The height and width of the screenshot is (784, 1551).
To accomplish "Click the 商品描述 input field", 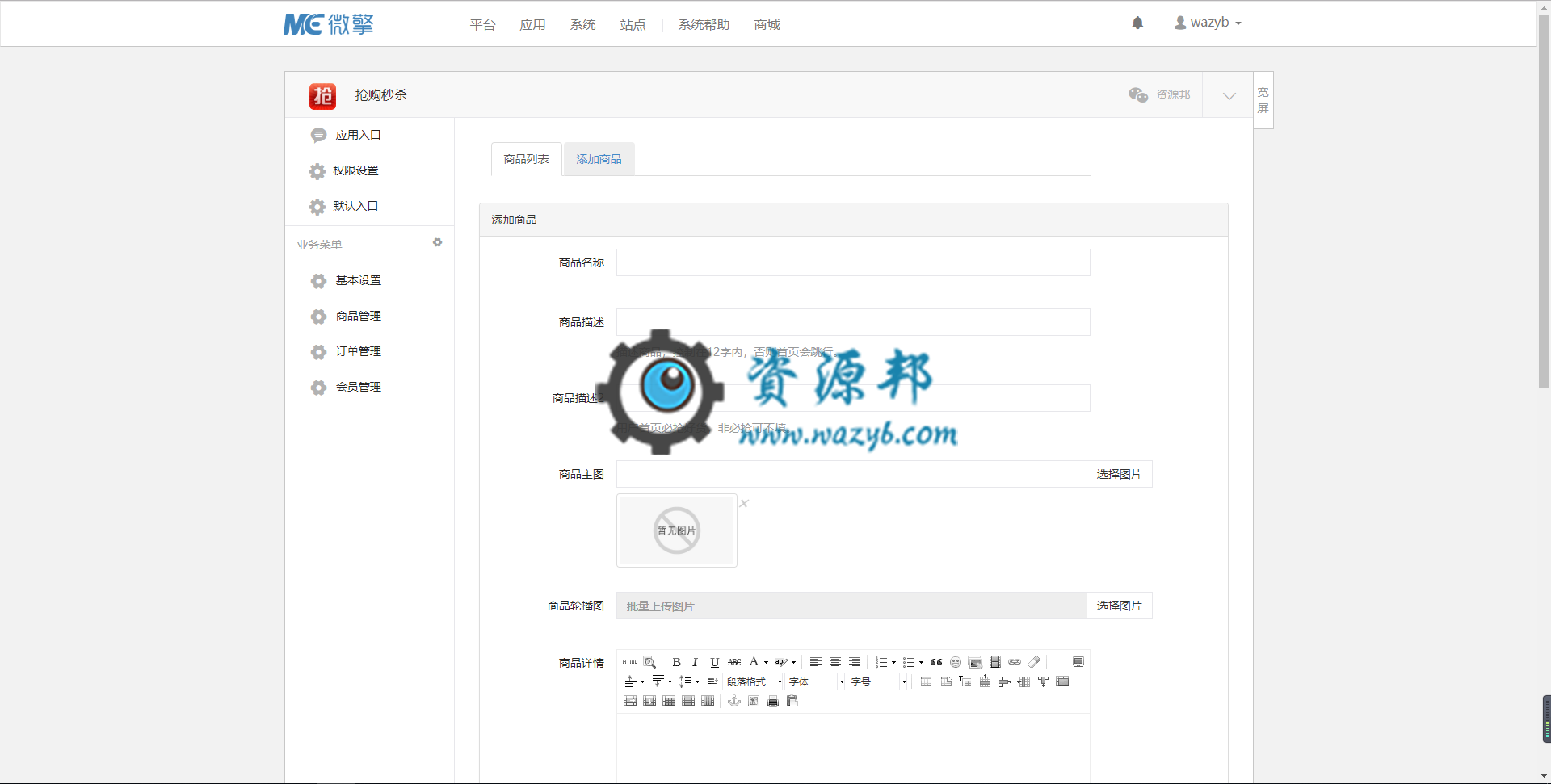I will 853,322.
